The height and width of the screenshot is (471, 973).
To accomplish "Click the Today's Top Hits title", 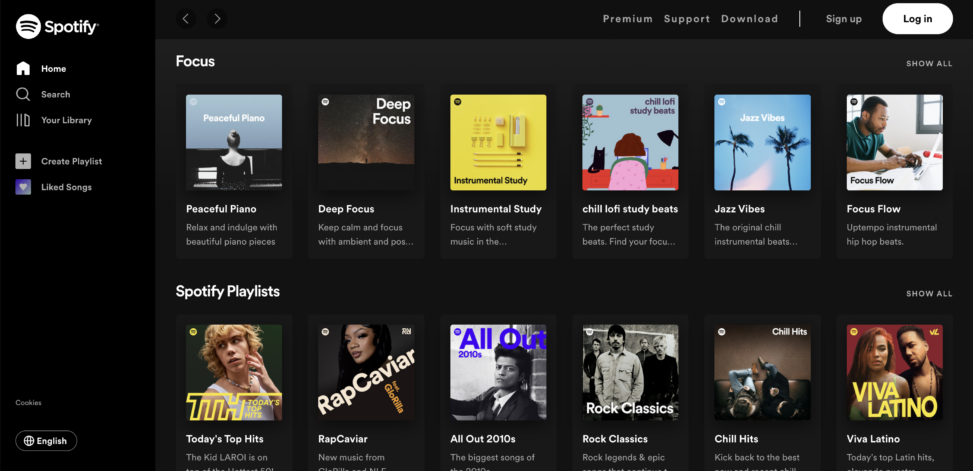I will (225, 439).
